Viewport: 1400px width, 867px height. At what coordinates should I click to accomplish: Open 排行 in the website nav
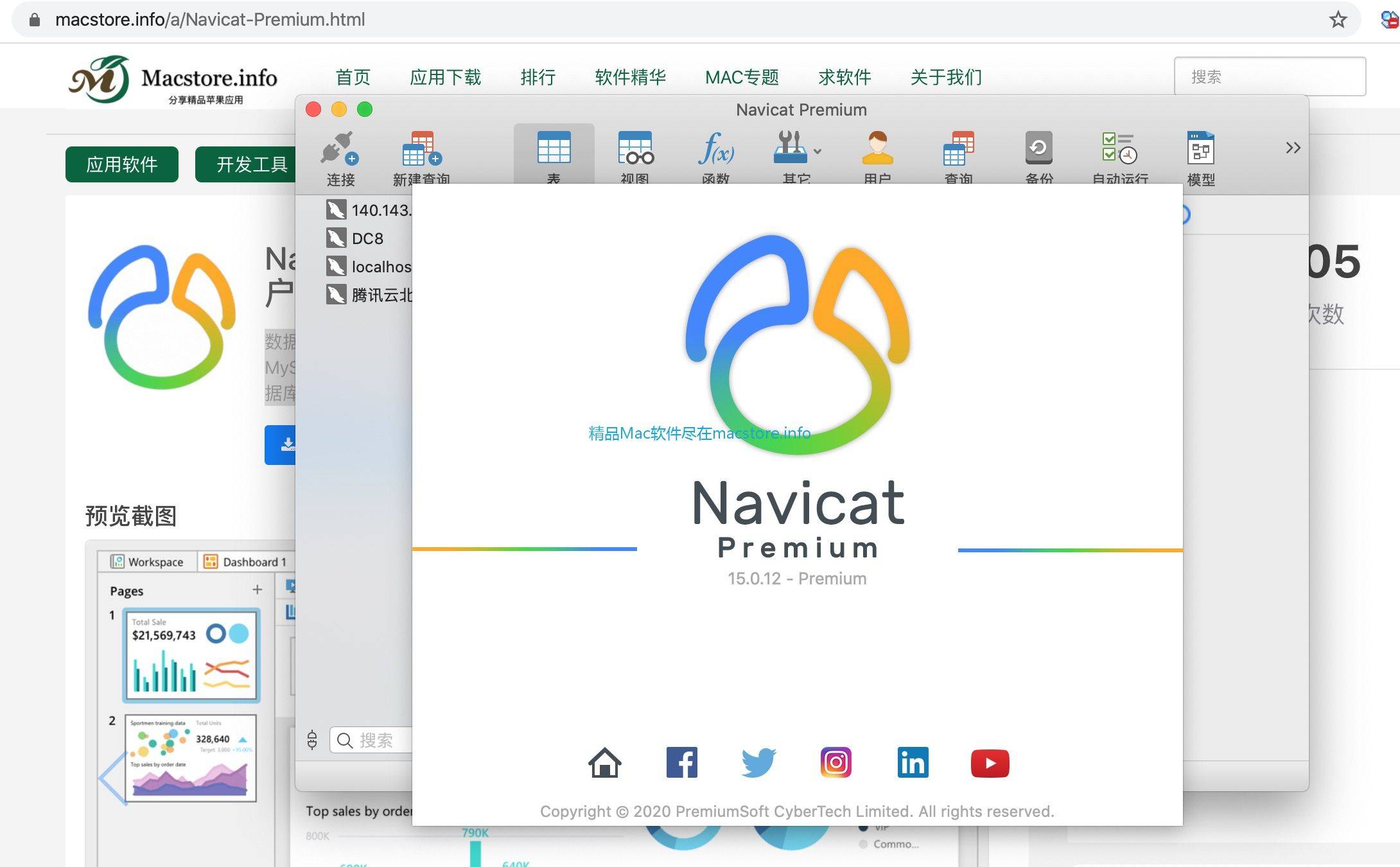coord(538,77)
